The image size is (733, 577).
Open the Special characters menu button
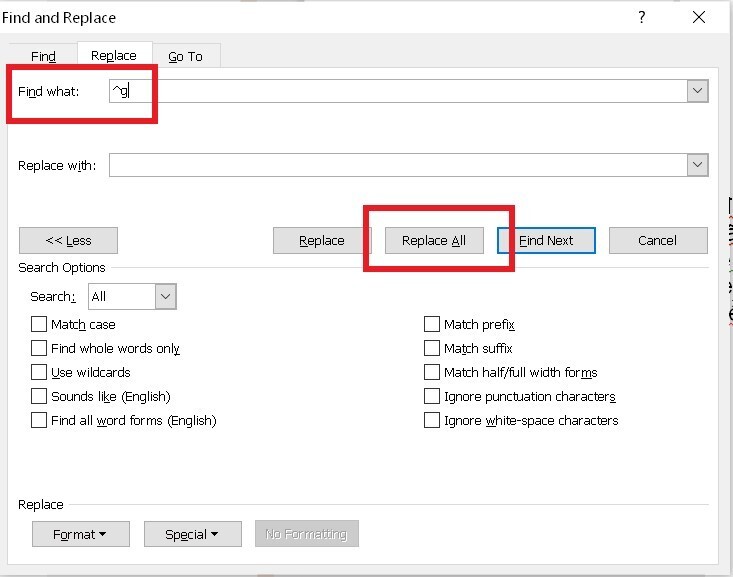point(193,534)
